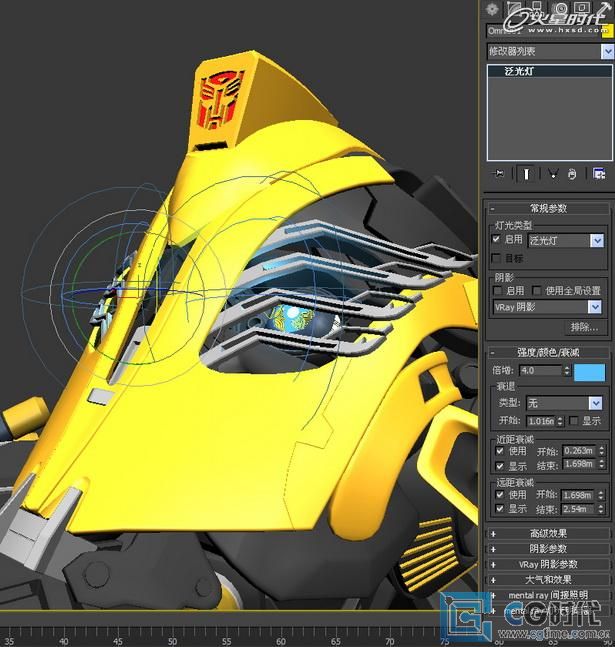Screen dimensions: 615x647
Task: Open the Utilities hammer panel tab
Action: [x=606, y=9]
